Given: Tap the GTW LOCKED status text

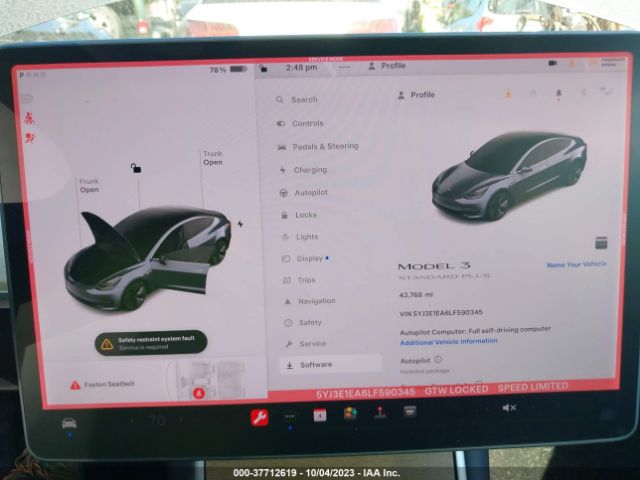Looking at the screenshot, I should [456, 390].
